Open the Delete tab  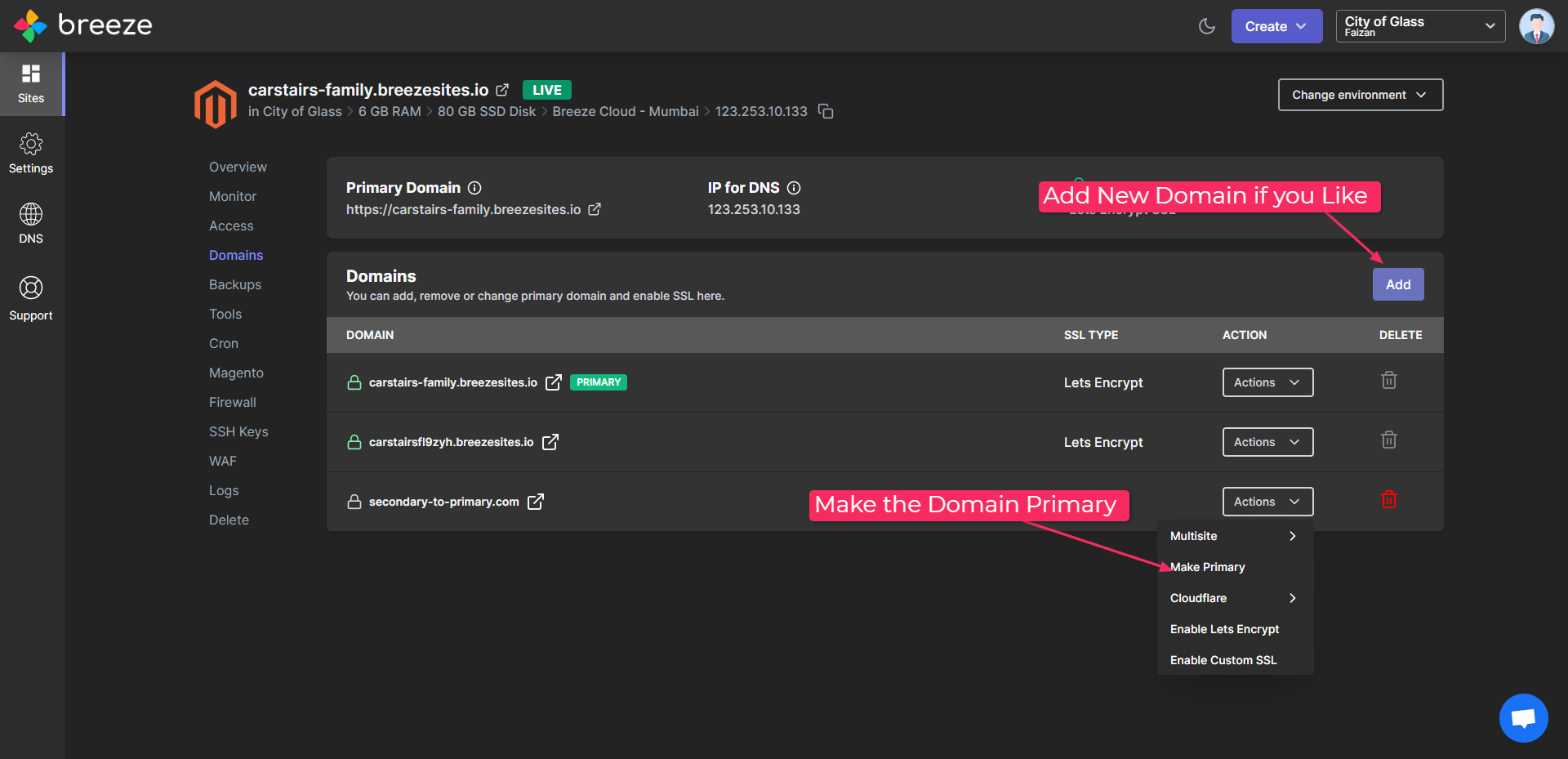(229, 520)
